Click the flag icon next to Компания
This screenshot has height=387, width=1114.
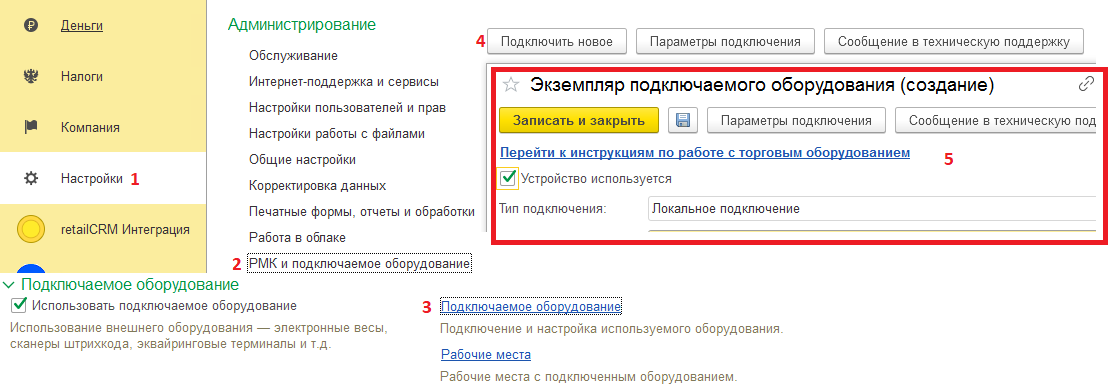(x=31, y=128)
